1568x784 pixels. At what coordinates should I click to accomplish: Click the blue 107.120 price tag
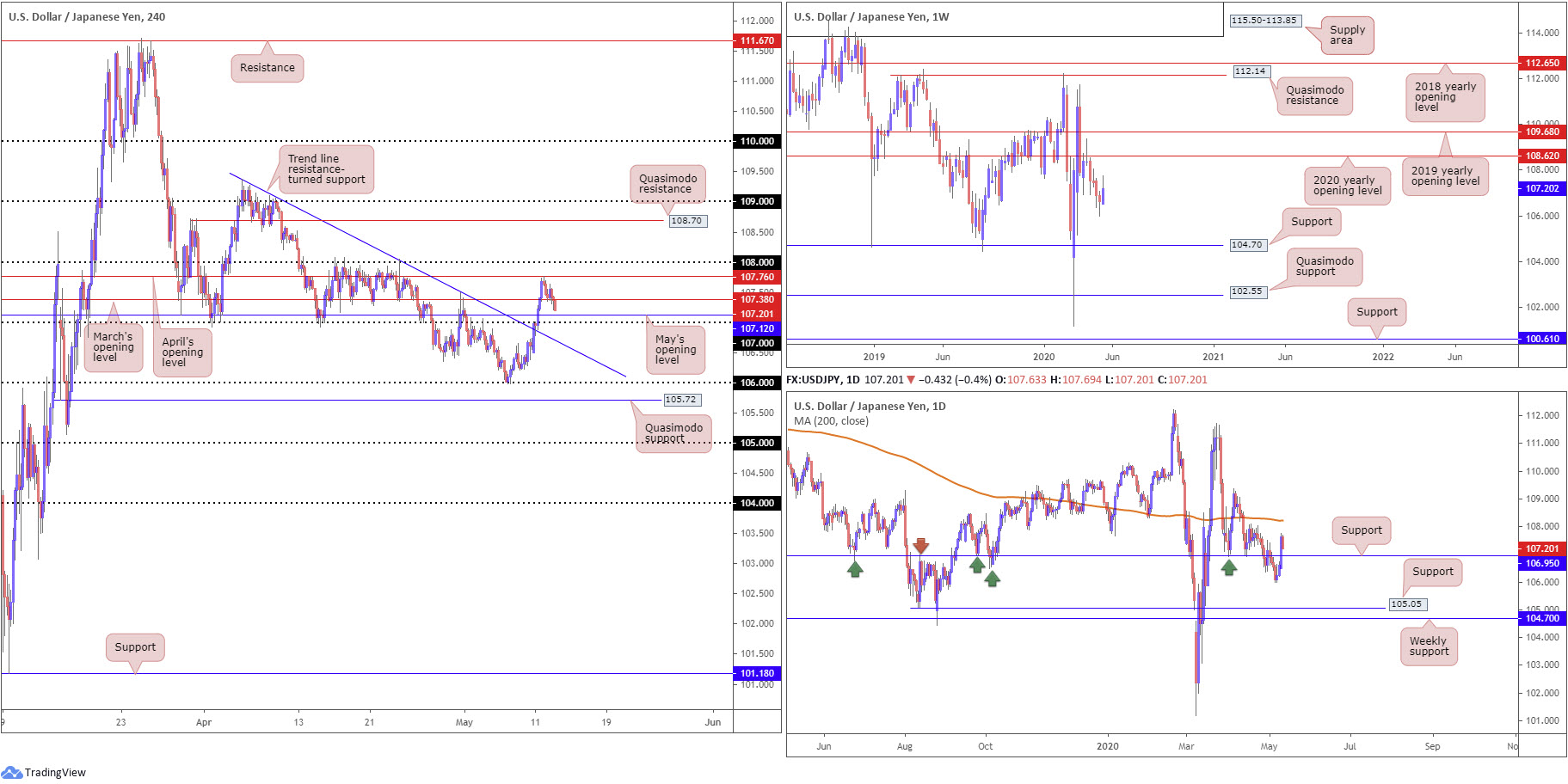757,328
